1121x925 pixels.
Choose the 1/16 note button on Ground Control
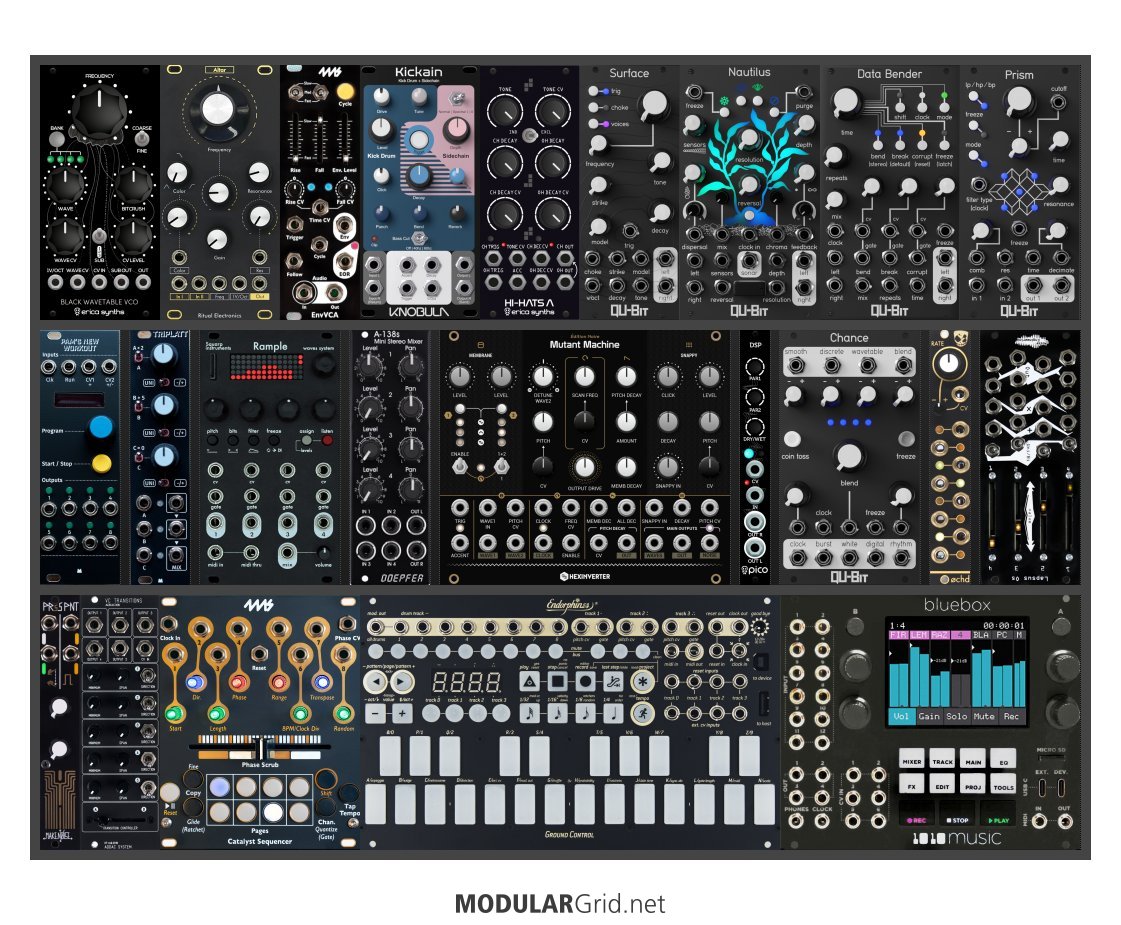[558, 712]
